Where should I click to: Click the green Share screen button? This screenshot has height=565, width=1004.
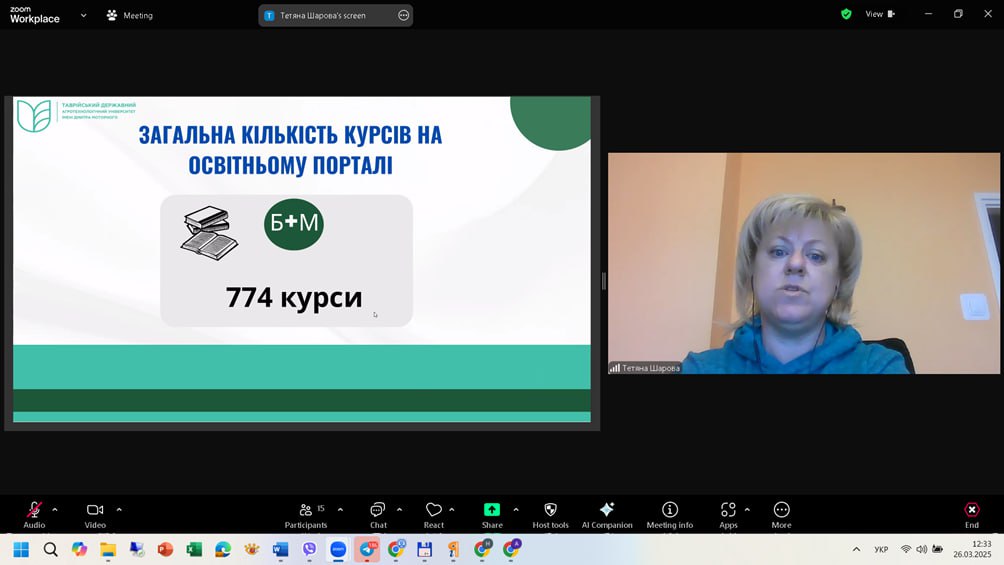pos(492,511)
